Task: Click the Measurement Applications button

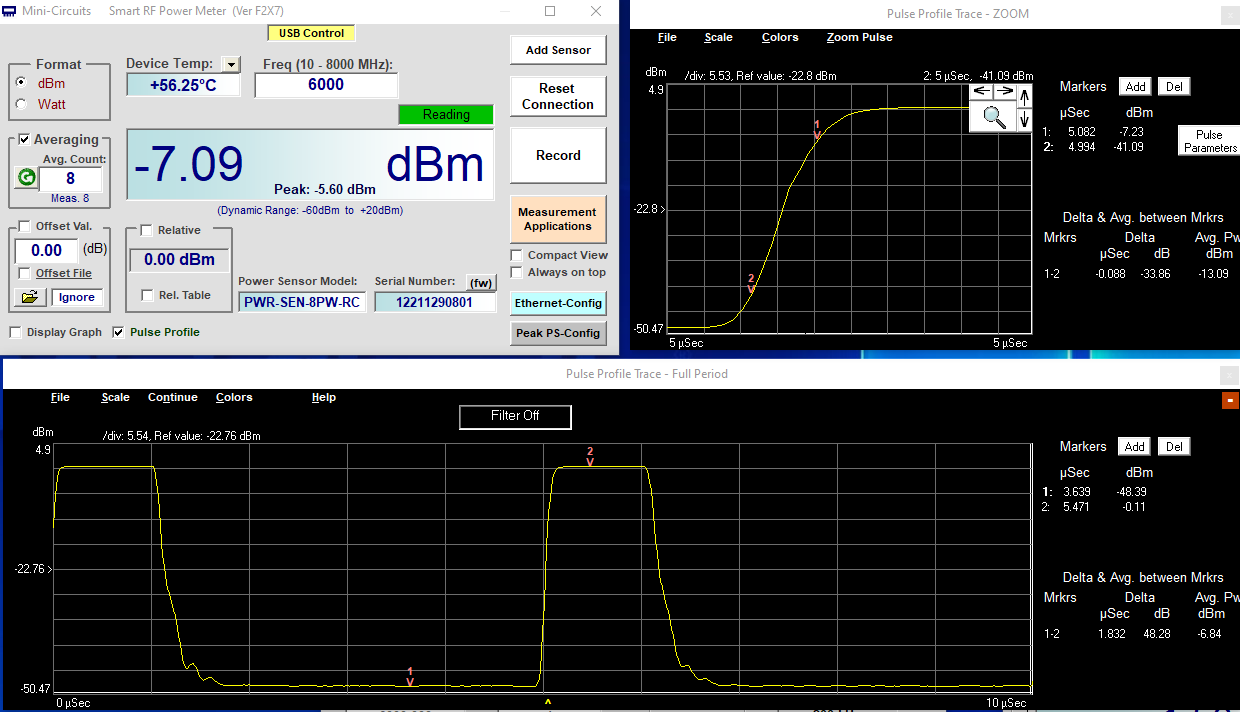Action: [x=557, y=219]
